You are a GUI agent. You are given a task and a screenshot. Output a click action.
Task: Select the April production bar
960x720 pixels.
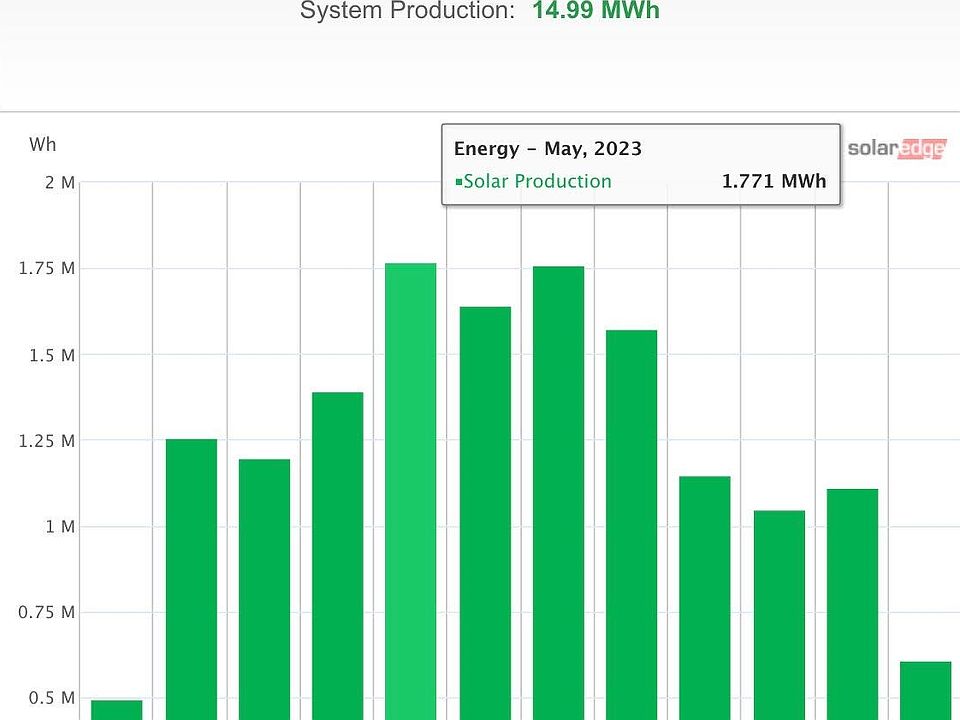point(337,555)
